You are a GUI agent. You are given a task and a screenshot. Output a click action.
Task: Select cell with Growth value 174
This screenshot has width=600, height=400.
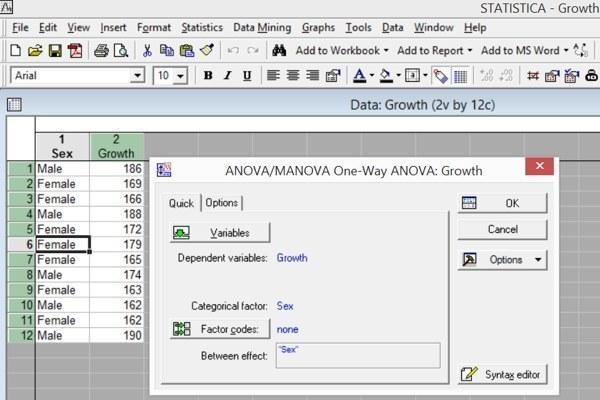pyautogui.click(x=117, y=275)
